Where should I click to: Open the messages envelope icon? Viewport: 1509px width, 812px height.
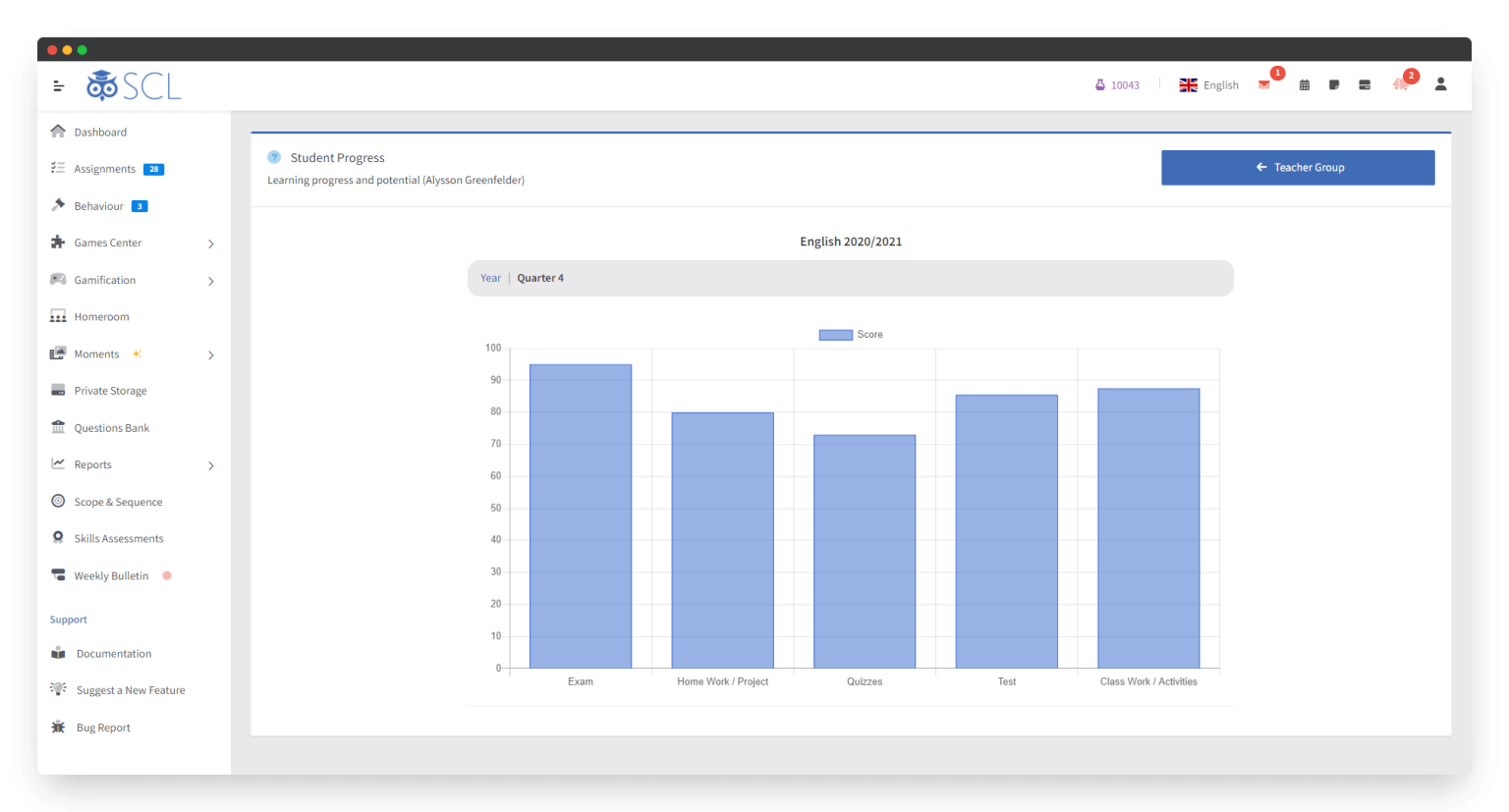click(x=1264, y=84)
